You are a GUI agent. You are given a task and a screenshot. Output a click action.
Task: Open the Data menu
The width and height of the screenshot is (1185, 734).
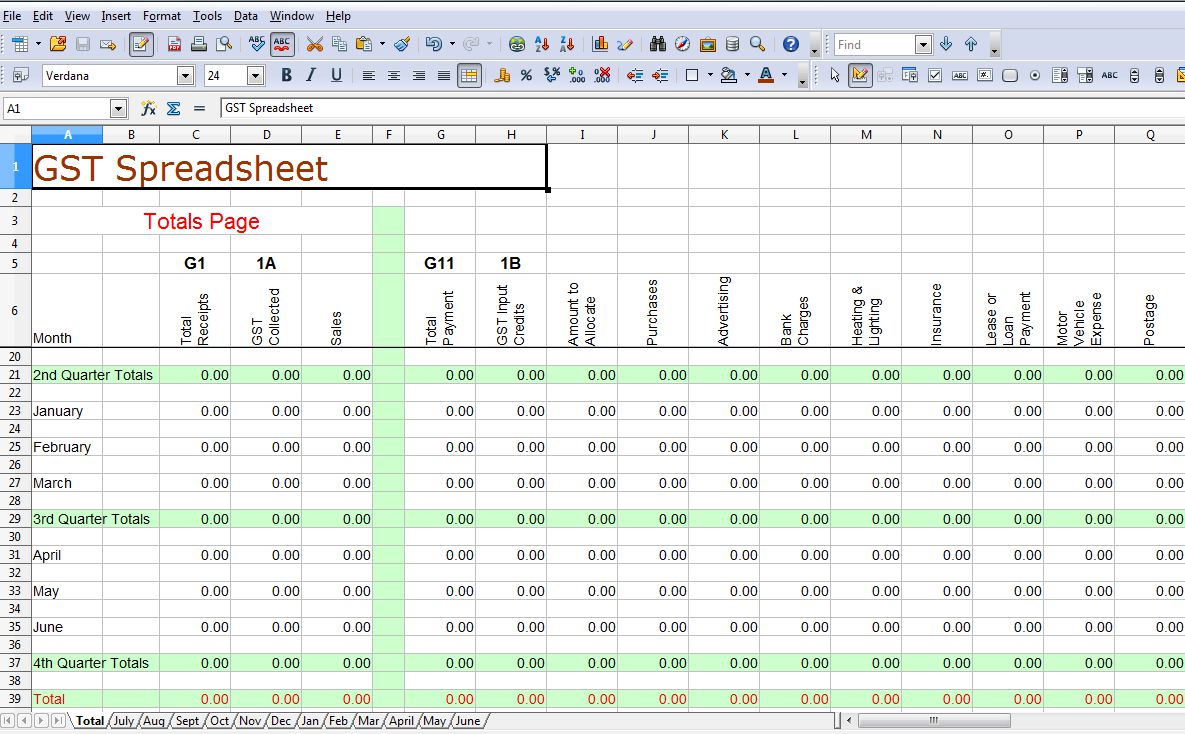[x=245, y=15]
